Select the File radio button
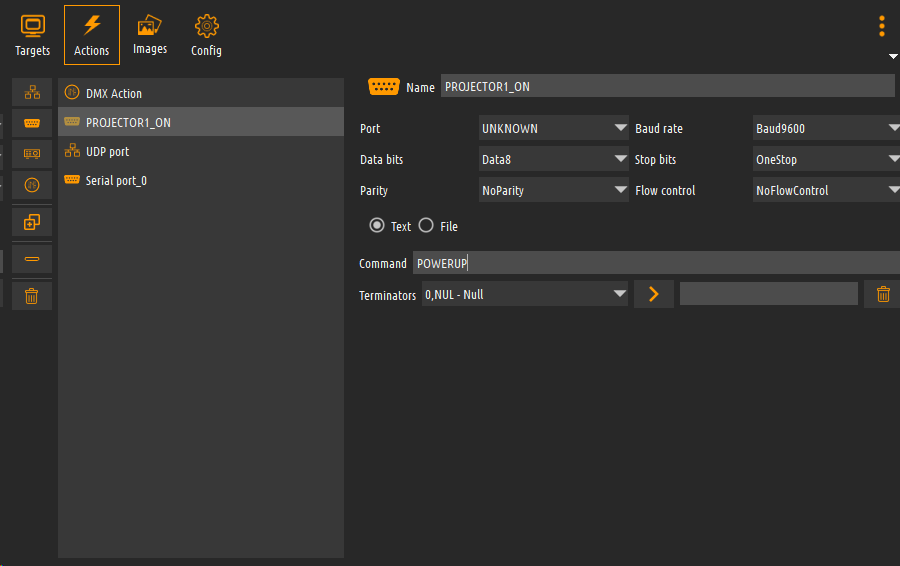The image size is (900, 566). pyautogui.click(x=426, y=226)
